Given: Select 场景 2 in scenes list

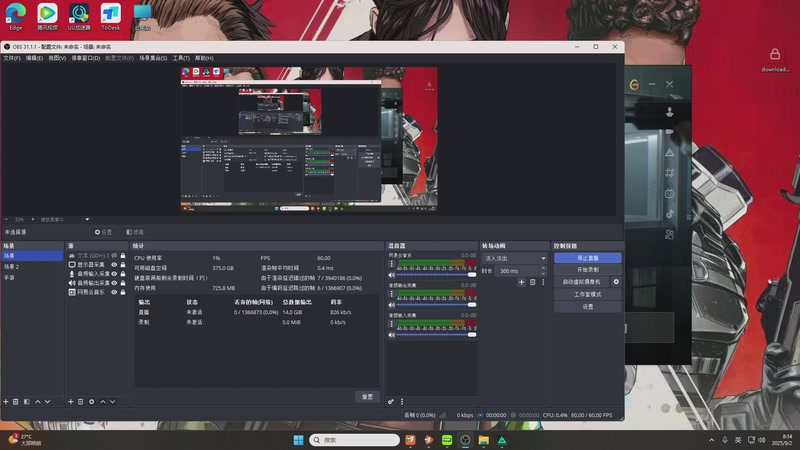Looking at the screenshot, I should [32, 267].
